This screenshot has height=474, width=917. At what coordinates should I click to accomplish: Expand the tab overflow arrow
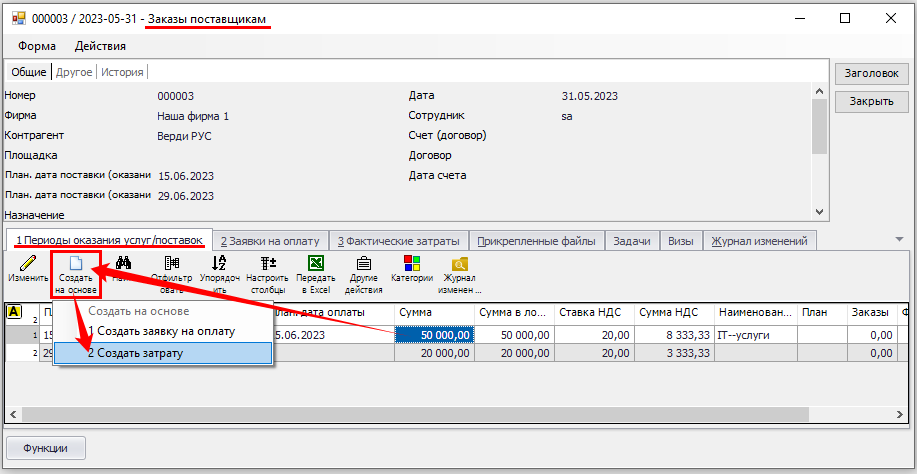[898, 241]
